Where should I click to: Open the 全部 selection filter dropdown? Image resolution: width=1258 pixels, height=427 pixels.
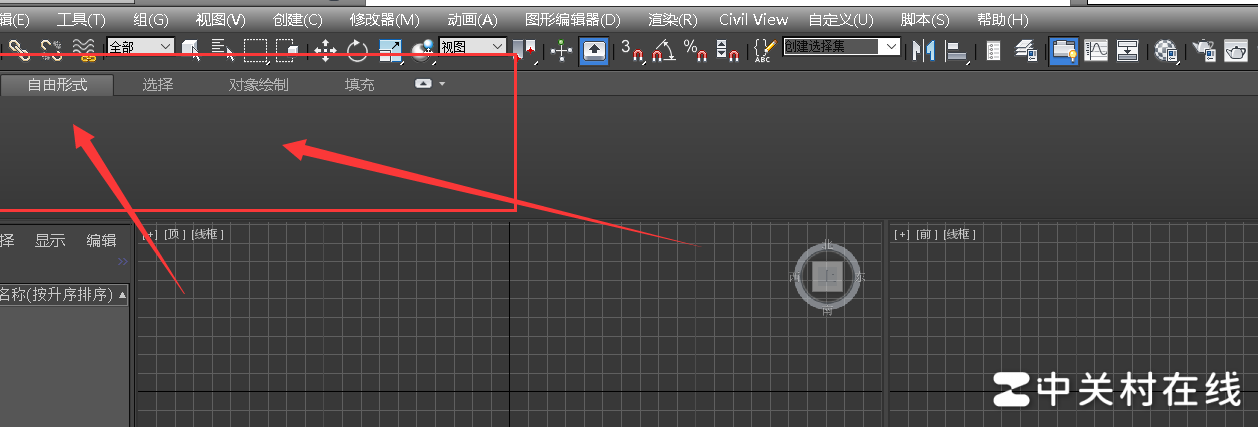pos(140,47)
